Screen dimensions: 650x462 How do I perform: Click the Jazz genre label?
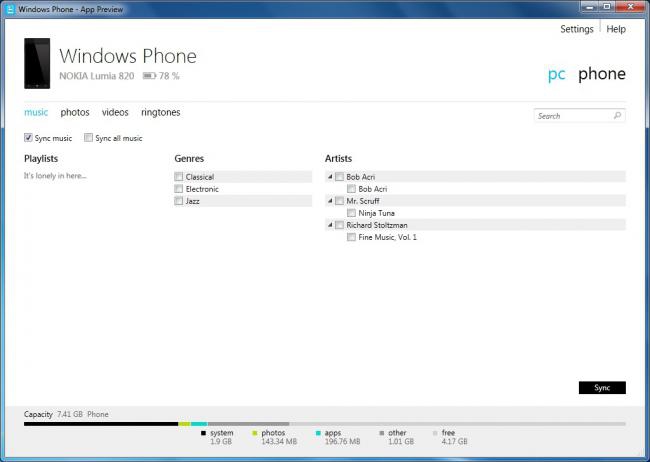pyautogui.click(x=193, y=201)
